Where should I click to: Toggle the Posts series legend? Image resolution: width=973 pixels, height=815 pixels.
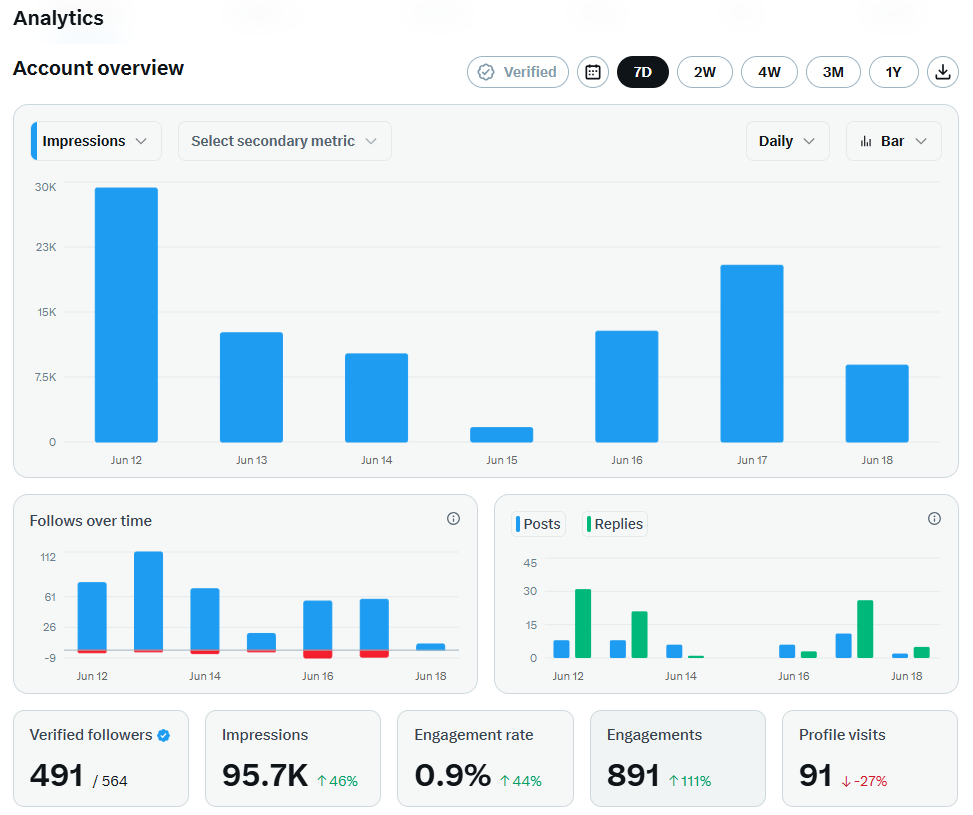(538, 524)
